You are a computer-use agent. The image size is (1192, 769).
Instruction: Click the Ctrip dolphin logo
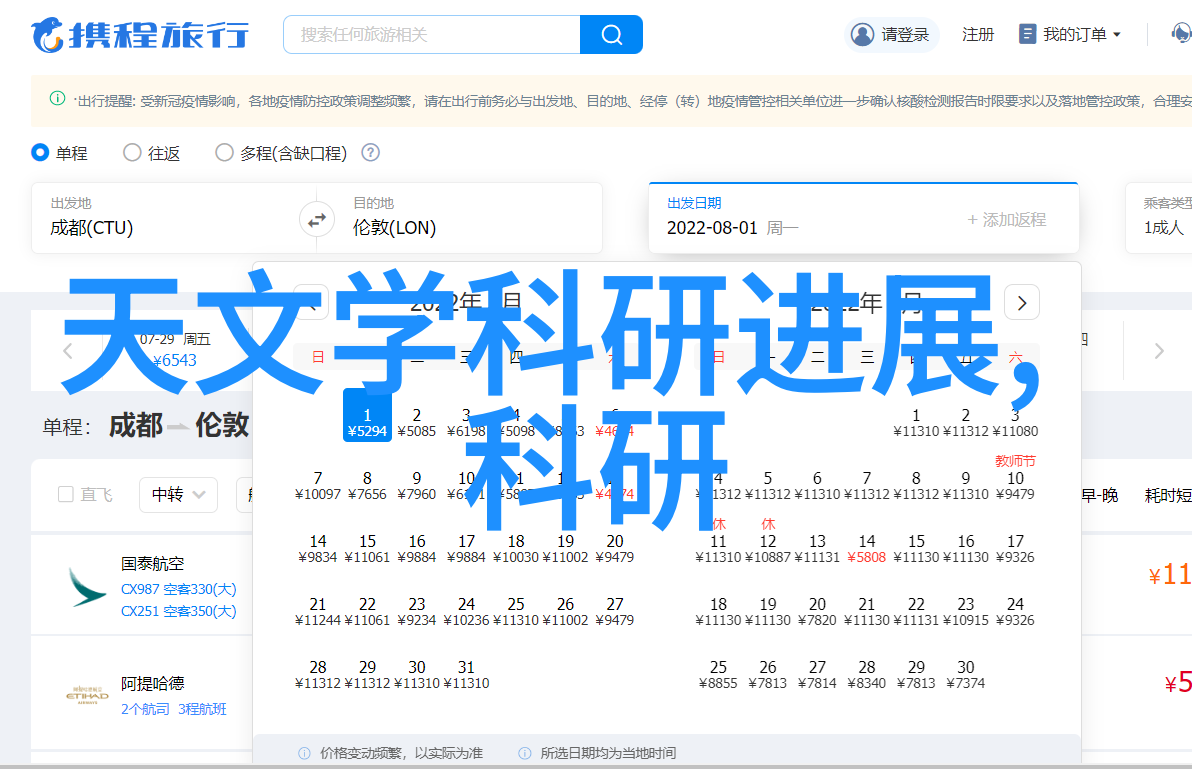(x=140, y=35)
